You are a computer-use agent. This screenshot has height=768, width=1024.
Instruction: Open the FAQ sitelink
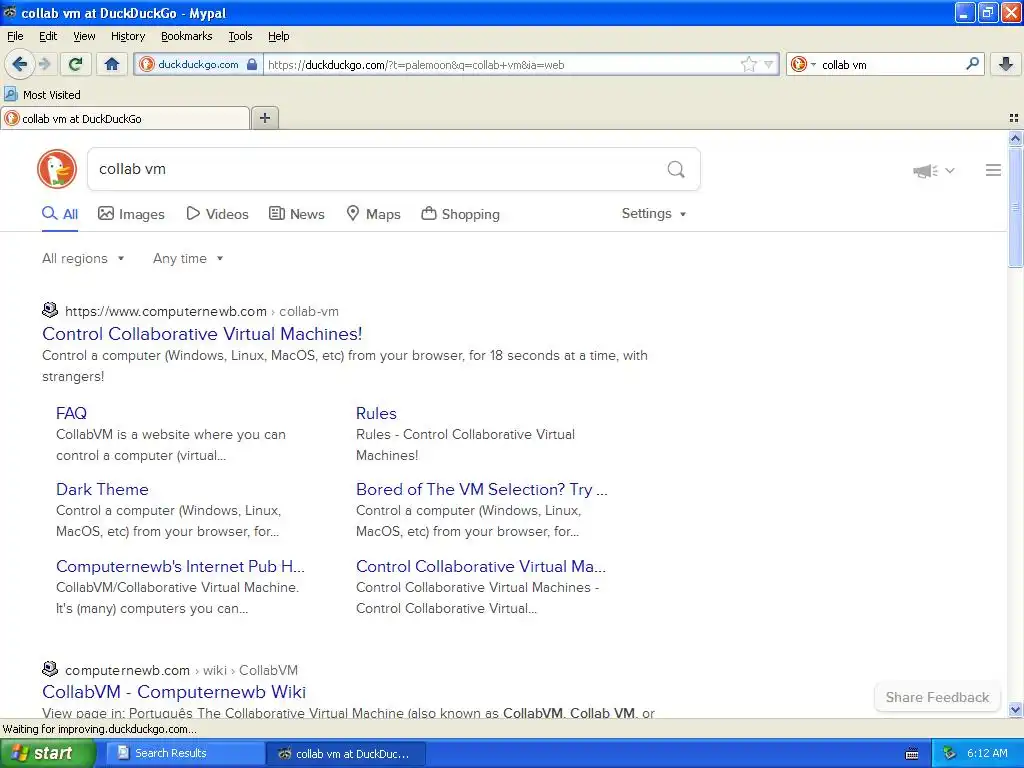71,413
